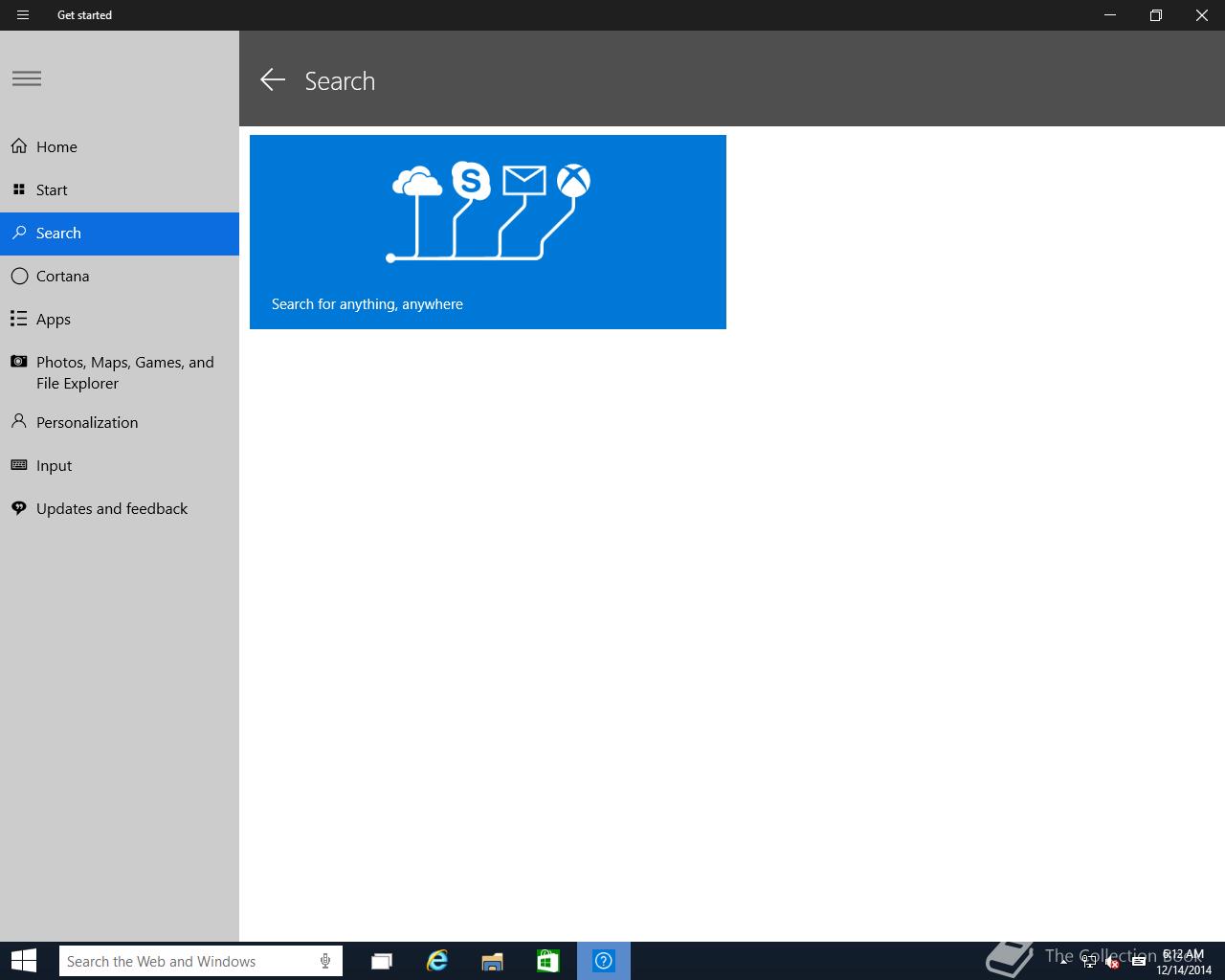The width and height of the screenshot is (1225, 980).
Task: Click the back arrow next to Search
Action: click(x=273, y=80)
